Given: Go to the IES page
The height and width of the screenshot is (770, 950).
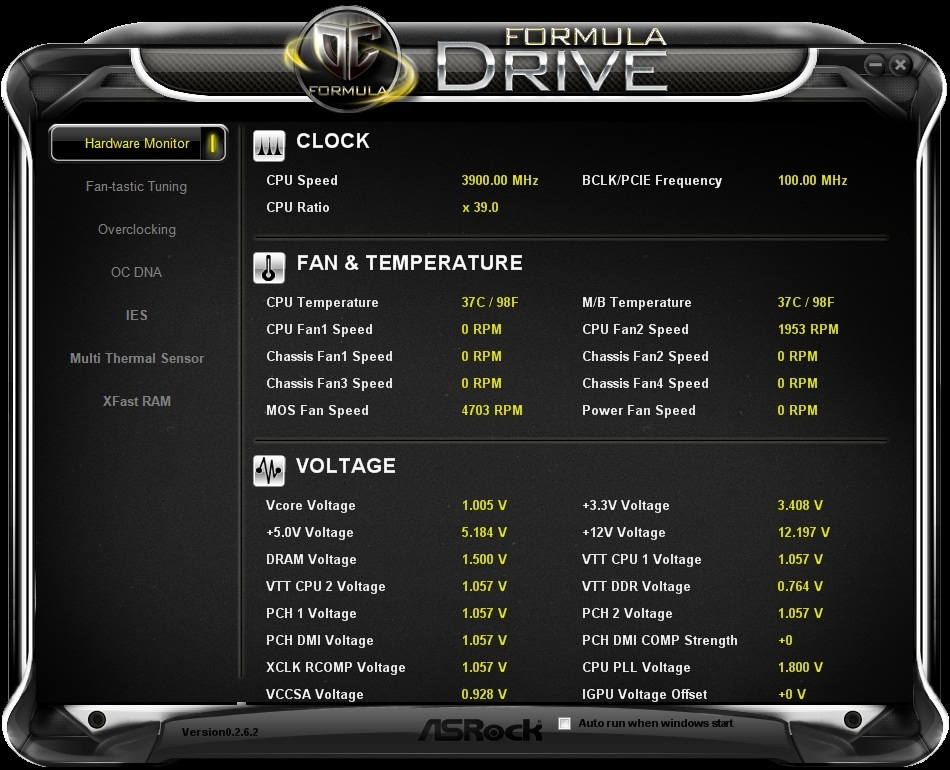Looking at the screenshot, I should pyautogui.click(x=136, y=316).
